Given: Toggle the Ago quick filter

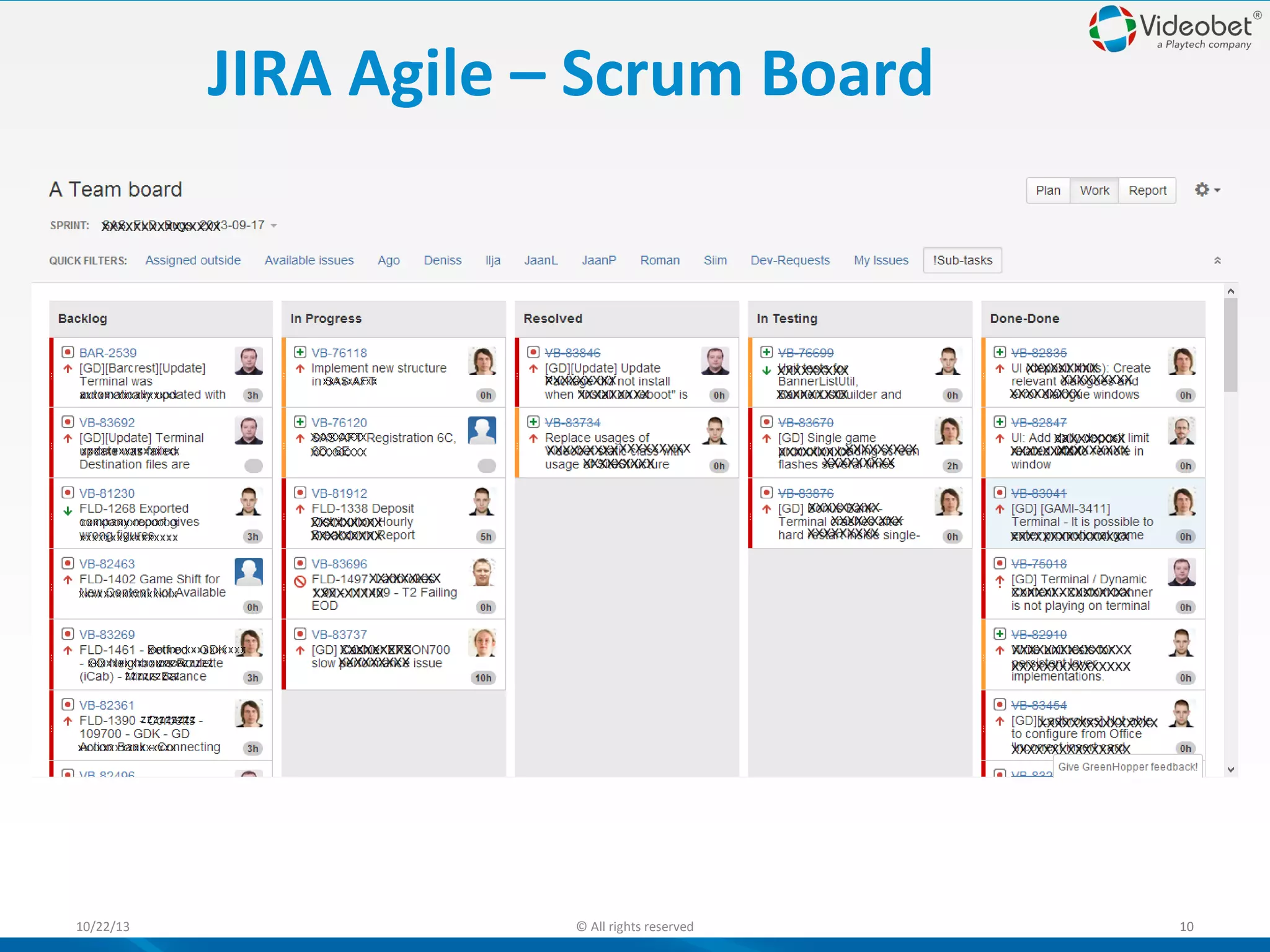Looking at the screenshot, I should 389,260.
